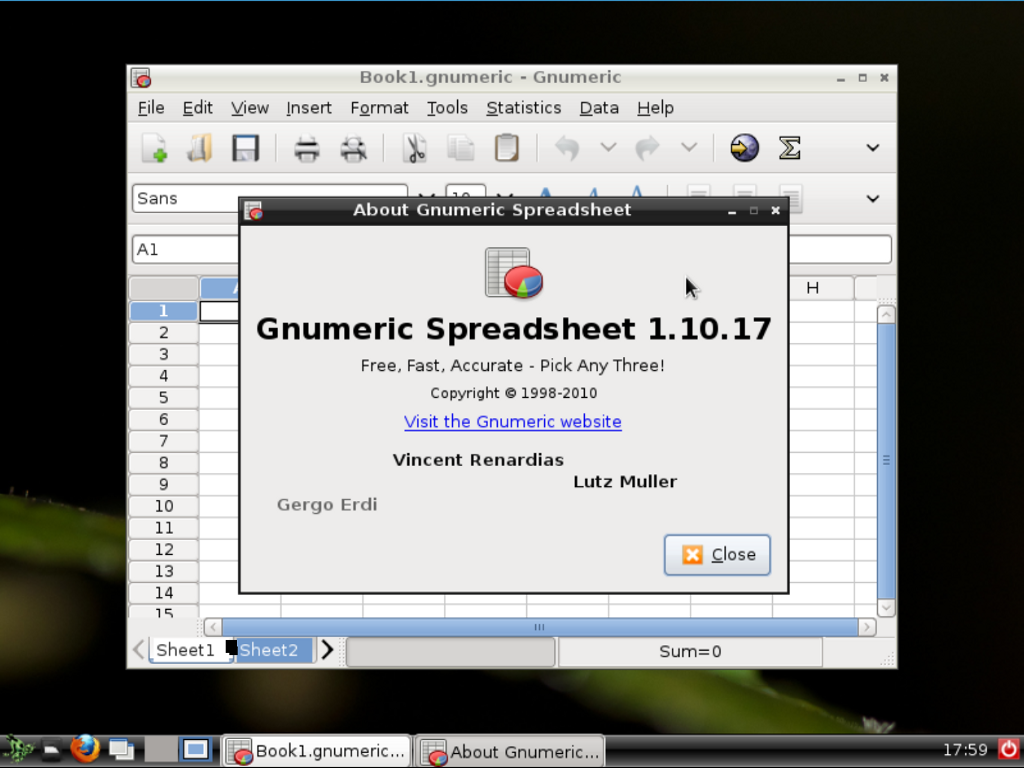Screen dimensions: 1024x768
Task: Click the vertical scrollbar thumb
Action: pos(886,460)
